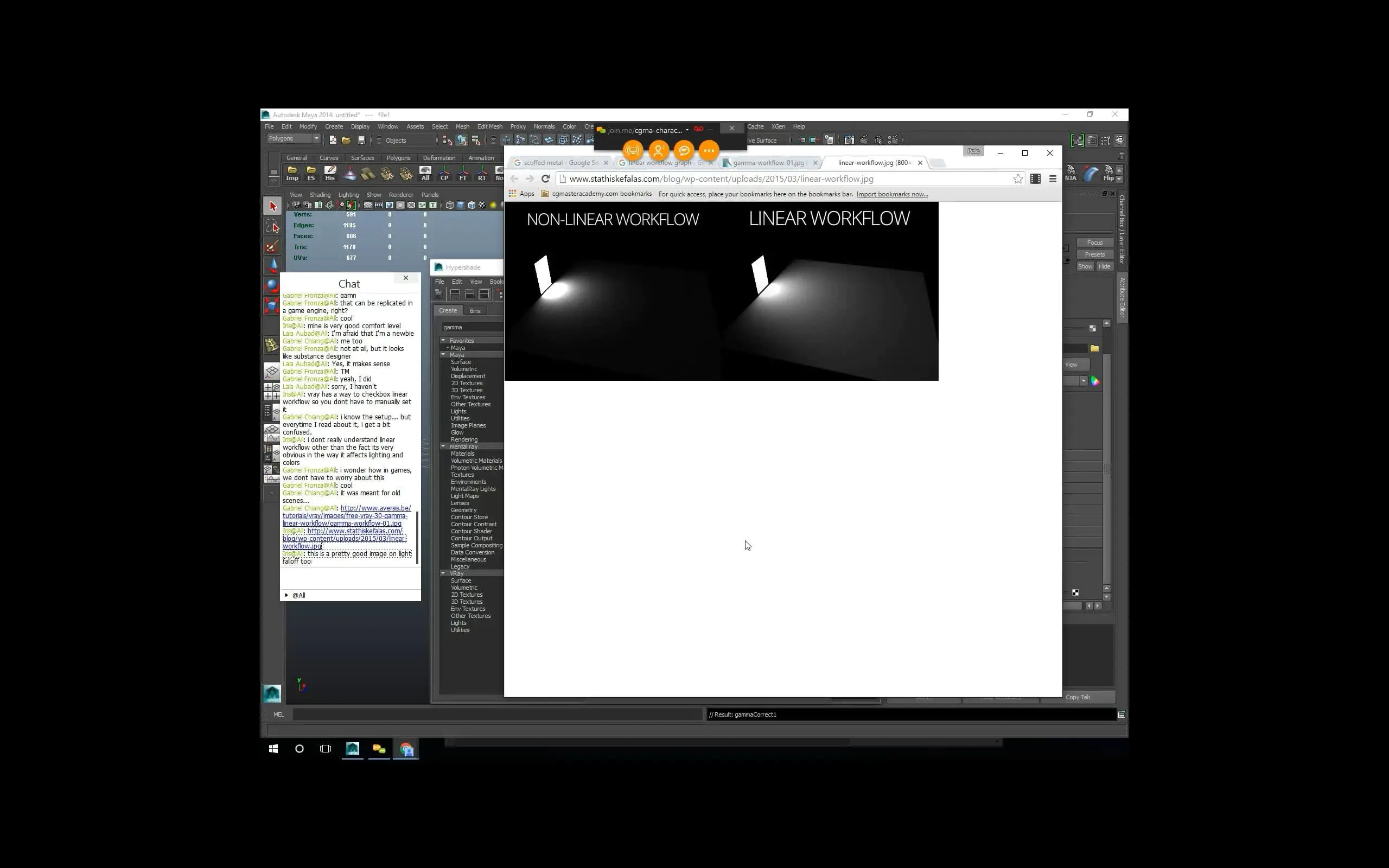Click the Flip shelf icon in Maya

coord(1108,173)
